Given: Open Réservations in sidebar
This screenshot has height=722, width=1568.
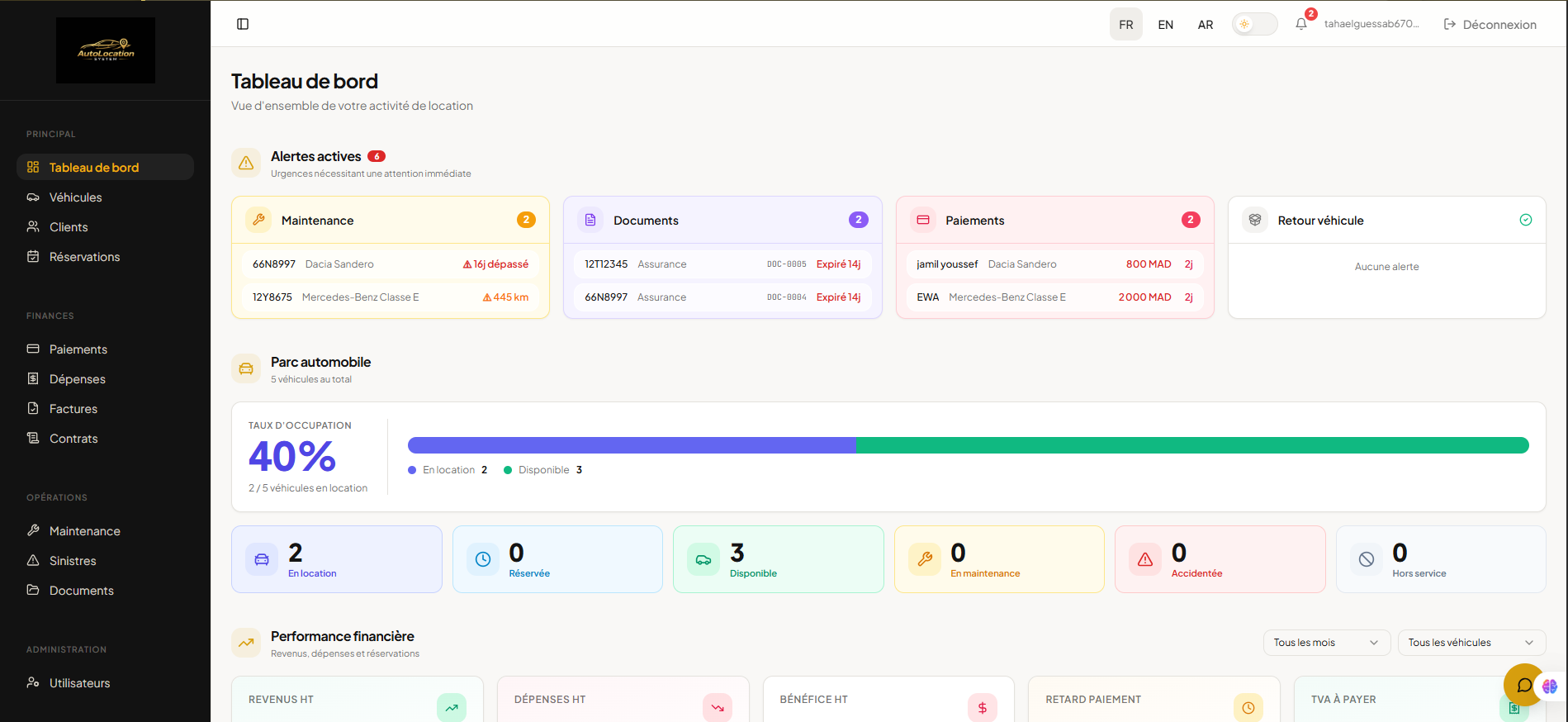Looking at the screenshot, I should [105, 257].
